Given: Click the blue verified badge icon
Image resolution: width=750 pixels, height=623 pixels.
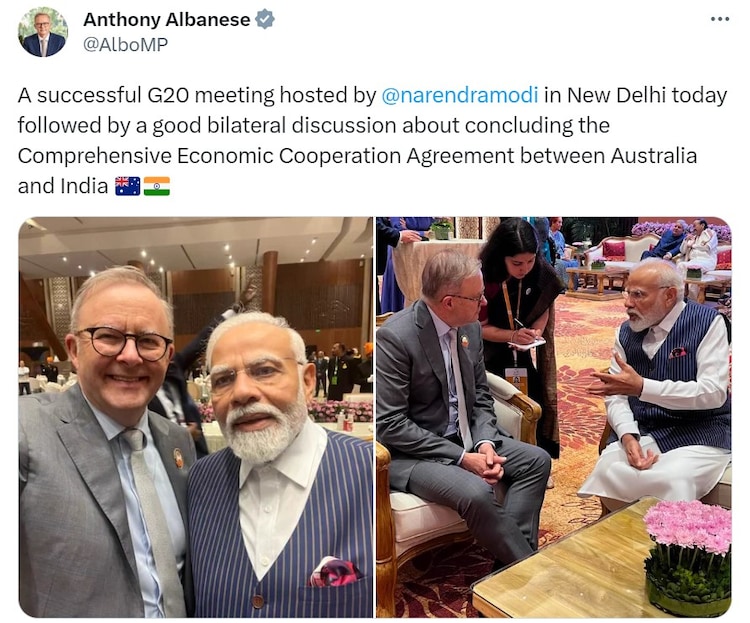Looking at the screenshot, I should tap(265, 20).
